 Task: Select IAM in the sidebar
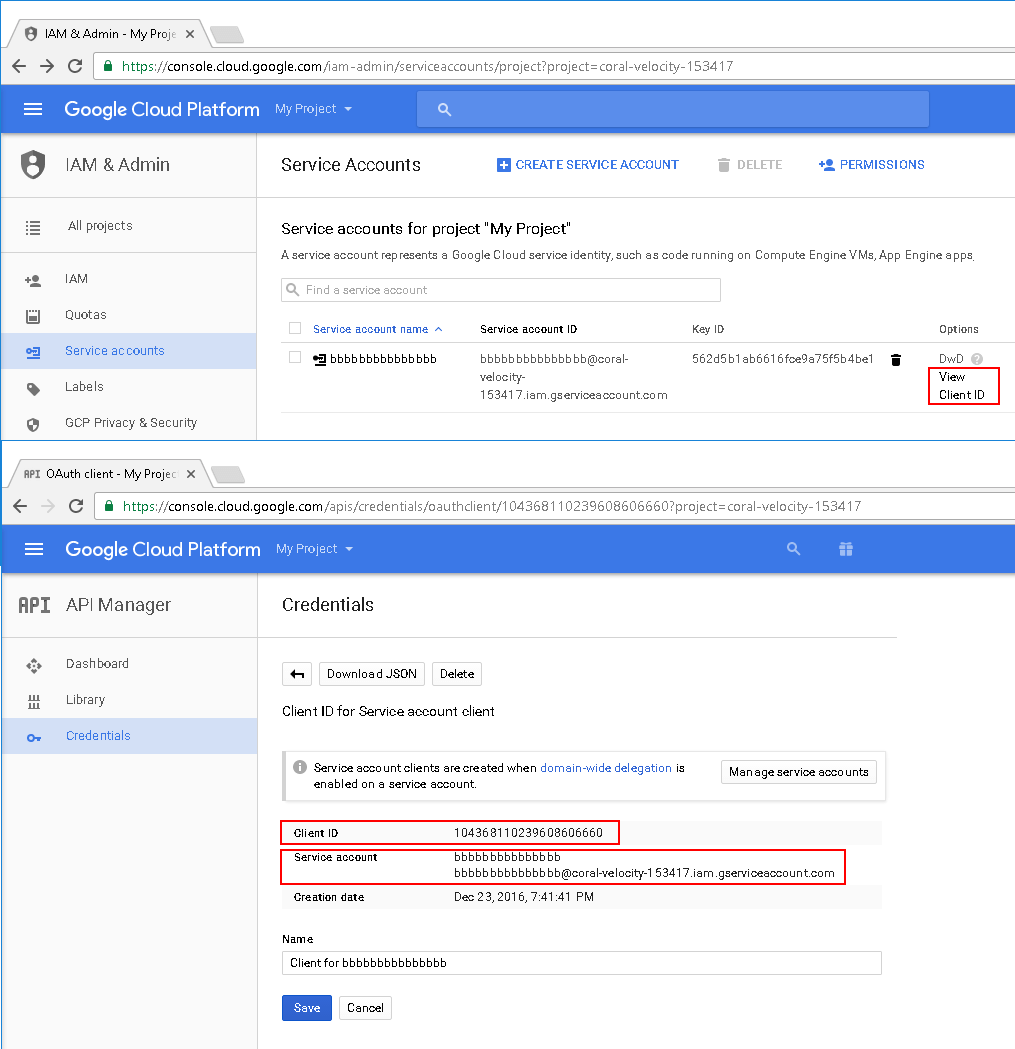point(76,279)
